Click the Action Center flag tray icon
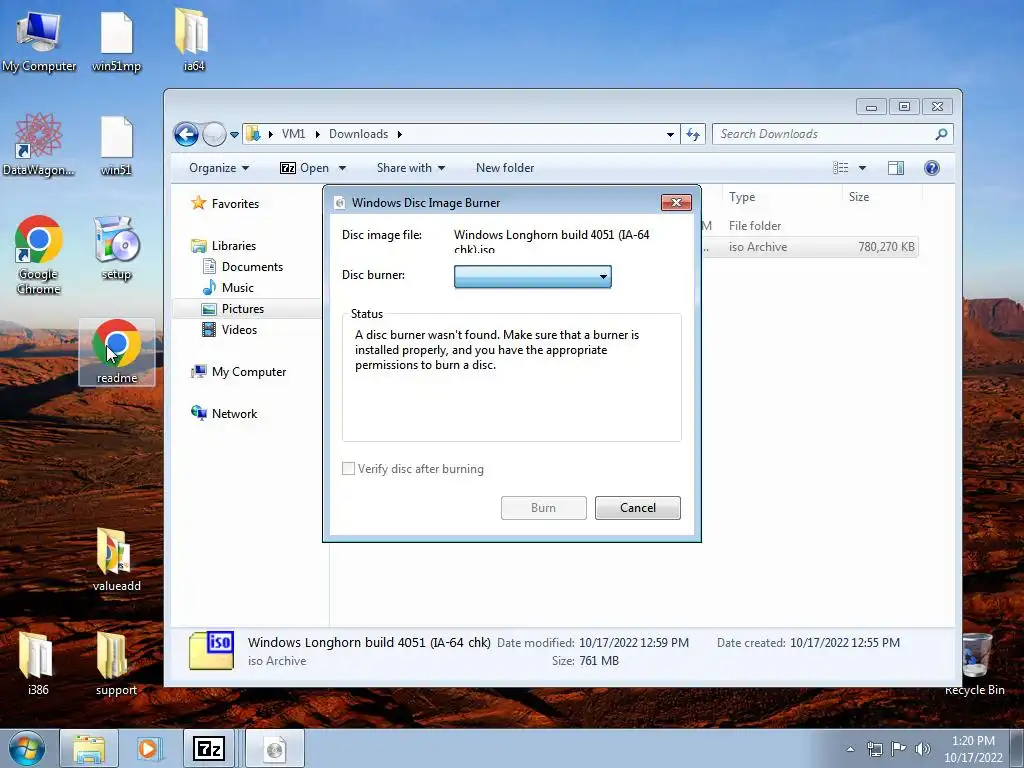 [x=899, y=749]
